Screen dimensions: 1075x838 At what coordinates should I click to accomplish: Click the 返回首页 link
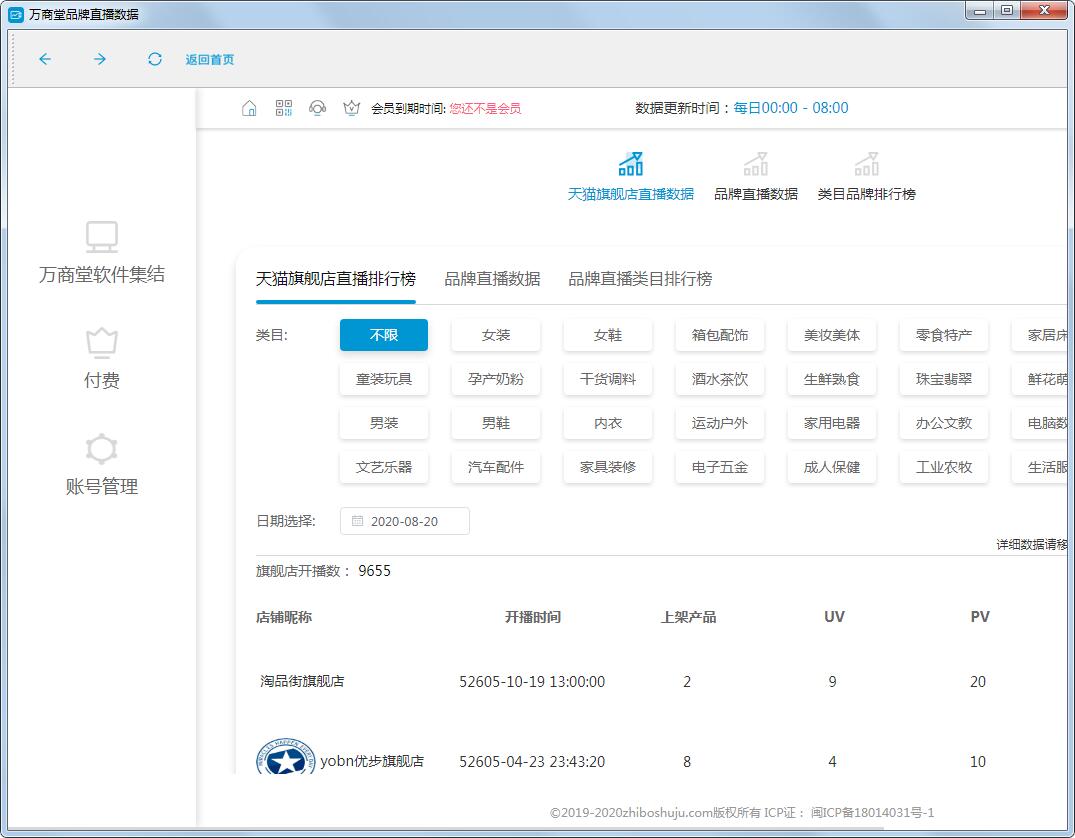tap(210, 60)
